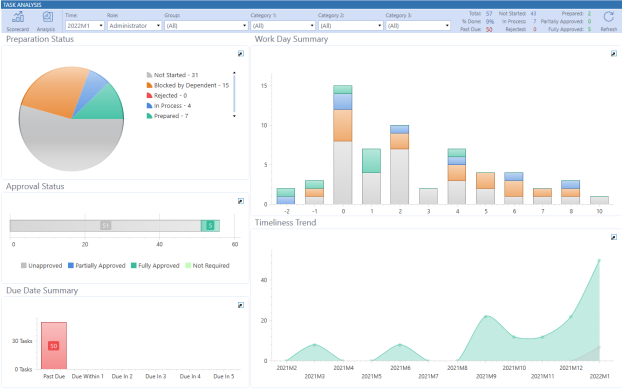The image size is (622, 389).
Task: Toggle the Unapproved legend item
Action: click(x=42, y=265)
